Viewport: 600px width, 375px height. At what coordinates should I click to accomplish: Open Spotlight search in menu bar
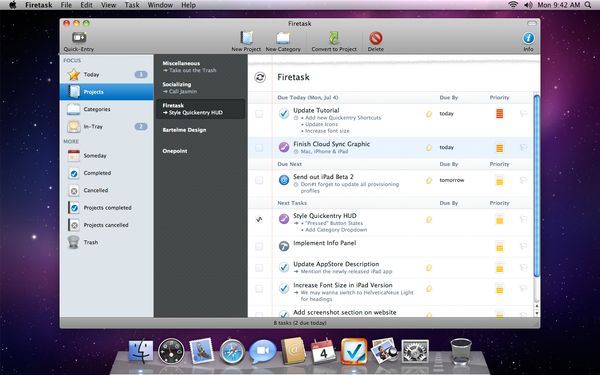[x=588, y=5]
